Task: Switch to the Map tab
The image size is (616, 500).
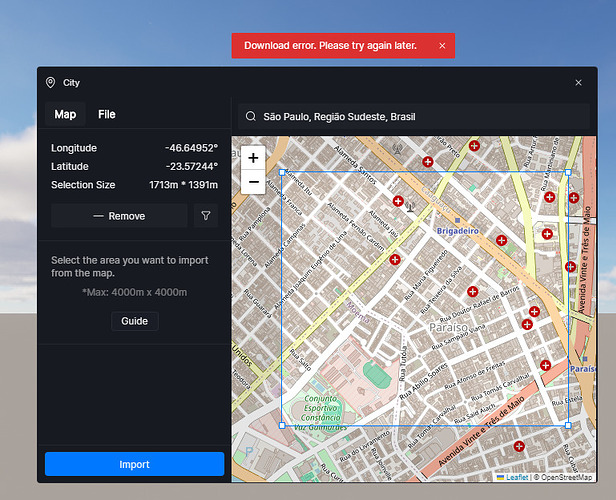Action: 65,115
